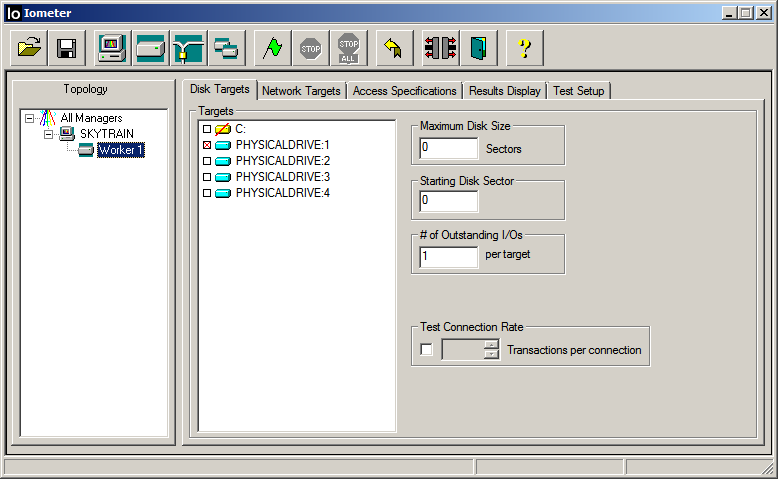The height and width of the screenshot is (479, 778).
Task: Click the SKYTRAIN computer icon
Action: tap(67, 134)
